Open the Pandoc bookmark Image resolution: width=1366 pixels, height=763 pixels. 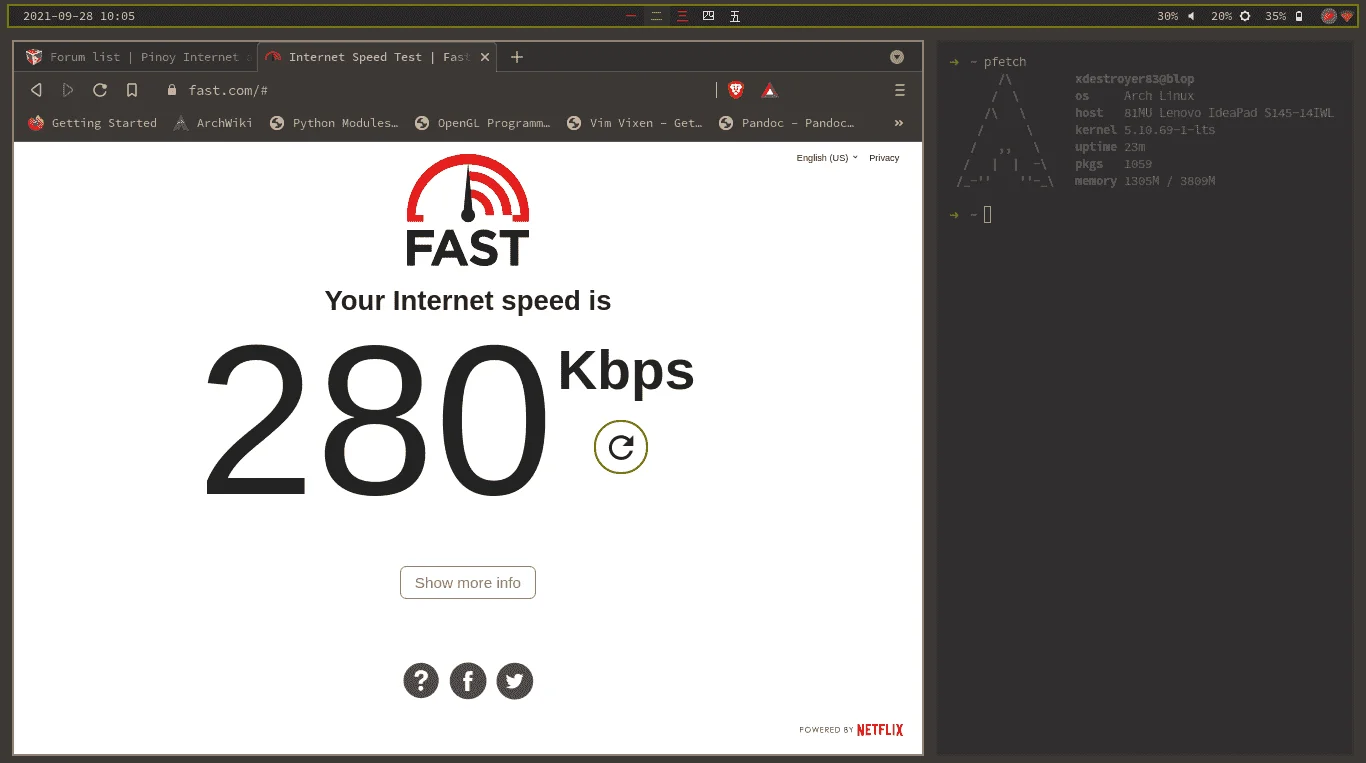[786, 123]
